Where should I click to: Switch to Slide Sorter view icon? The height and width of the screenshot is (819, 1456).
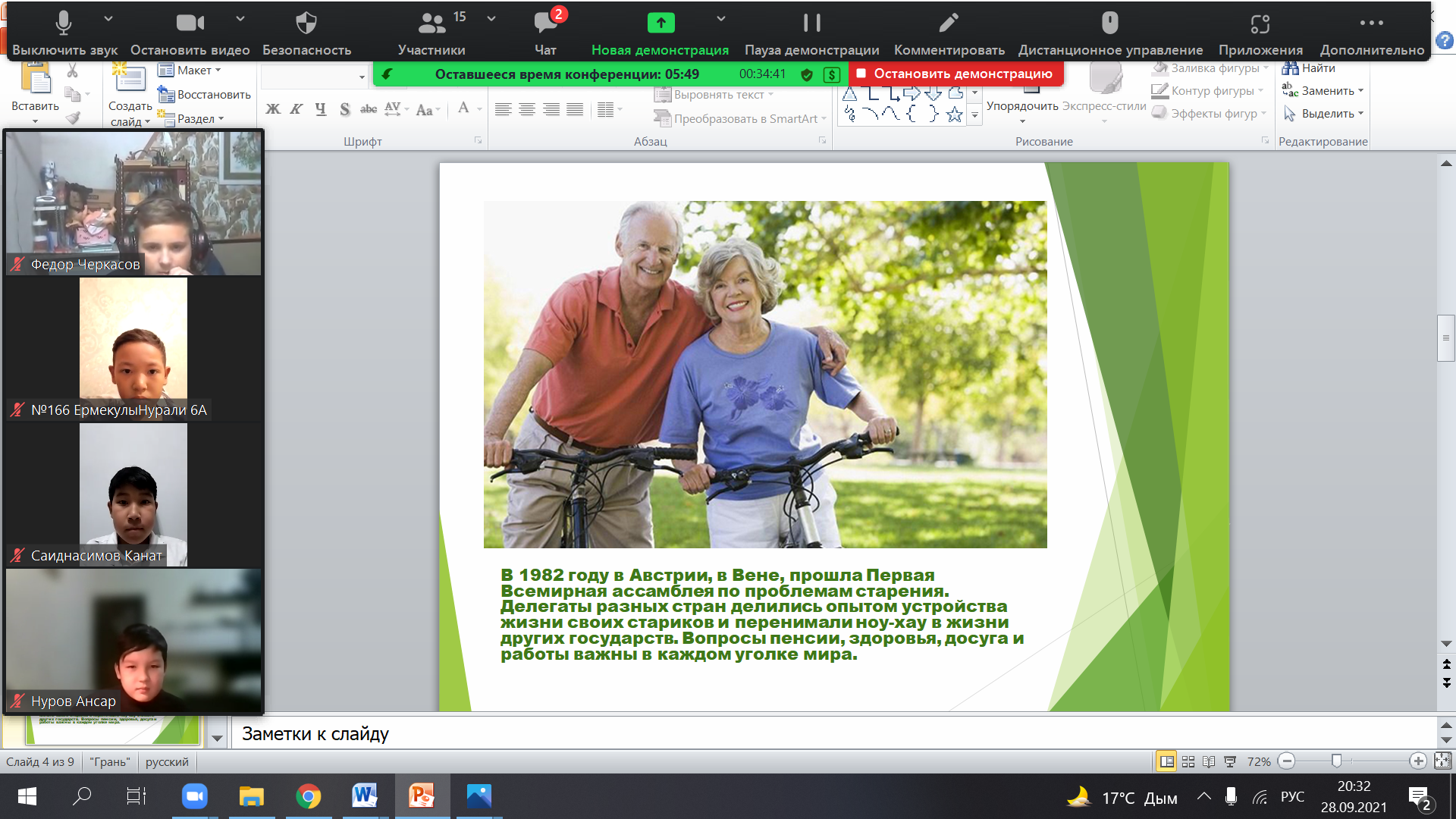point(1188,761)
